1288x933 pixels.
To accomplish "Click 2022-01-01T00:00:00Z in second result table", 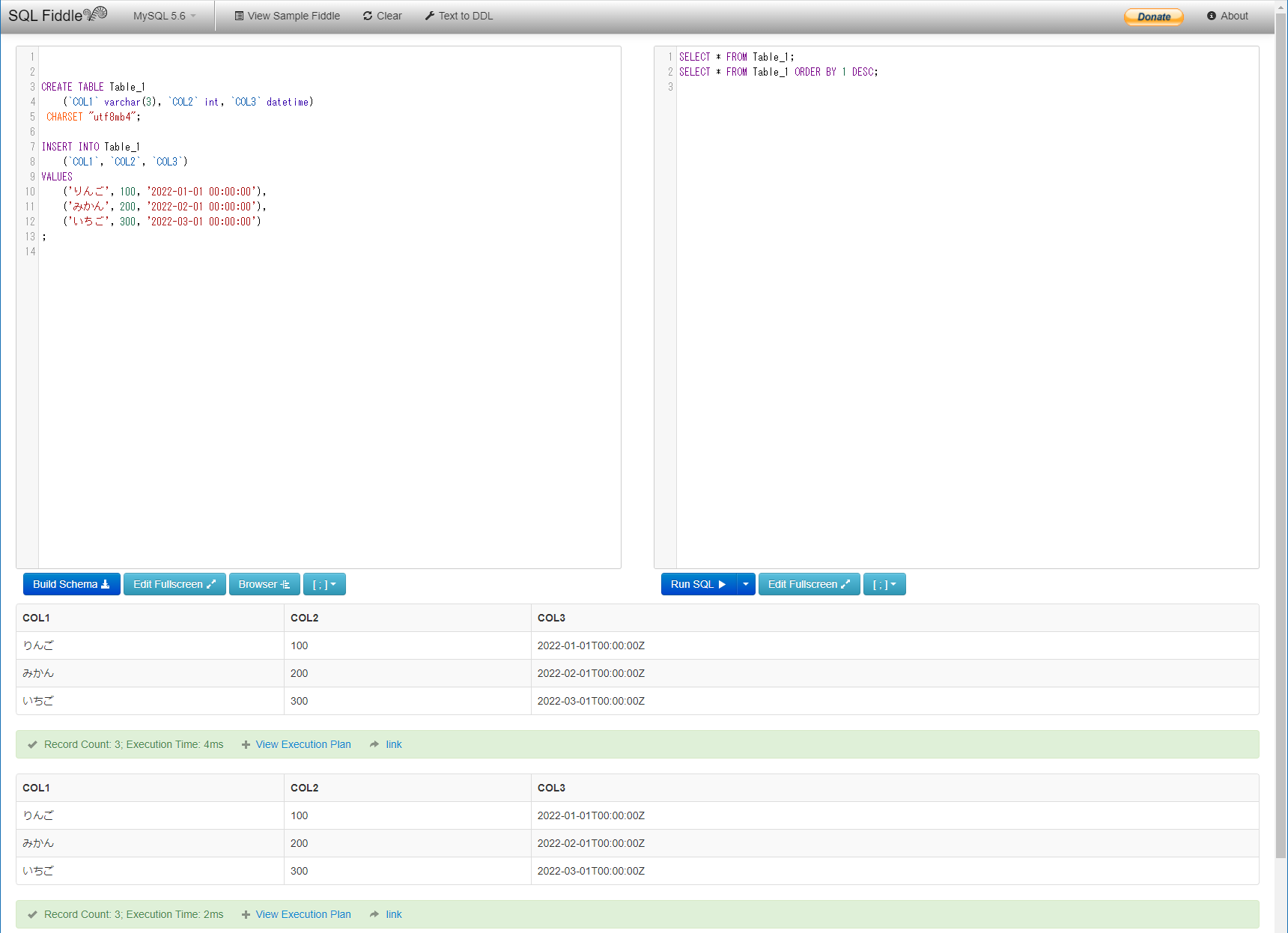I will tap(591, 815).
